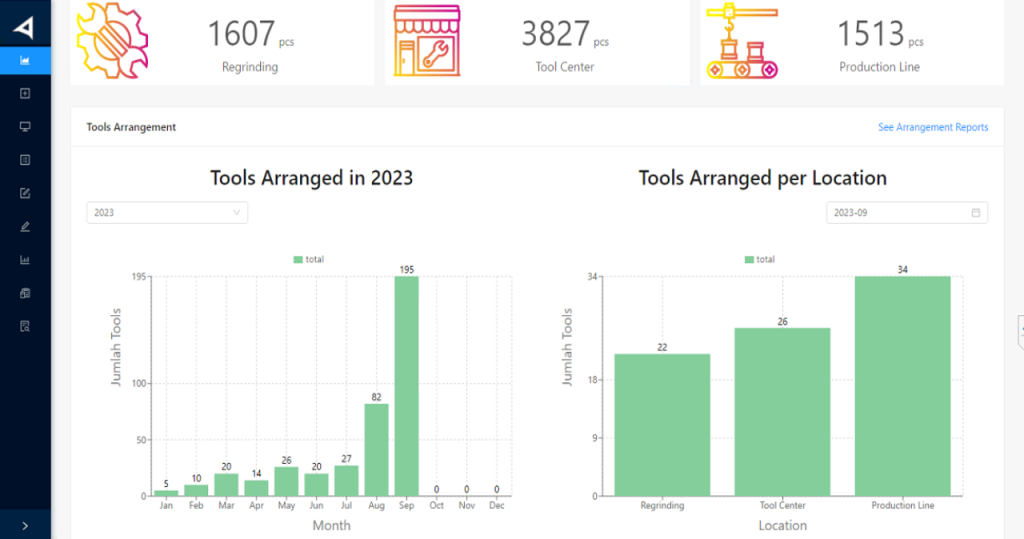Click the Regrinding gear and wrench card icon
1024x539 pixels.
[113, 40]
